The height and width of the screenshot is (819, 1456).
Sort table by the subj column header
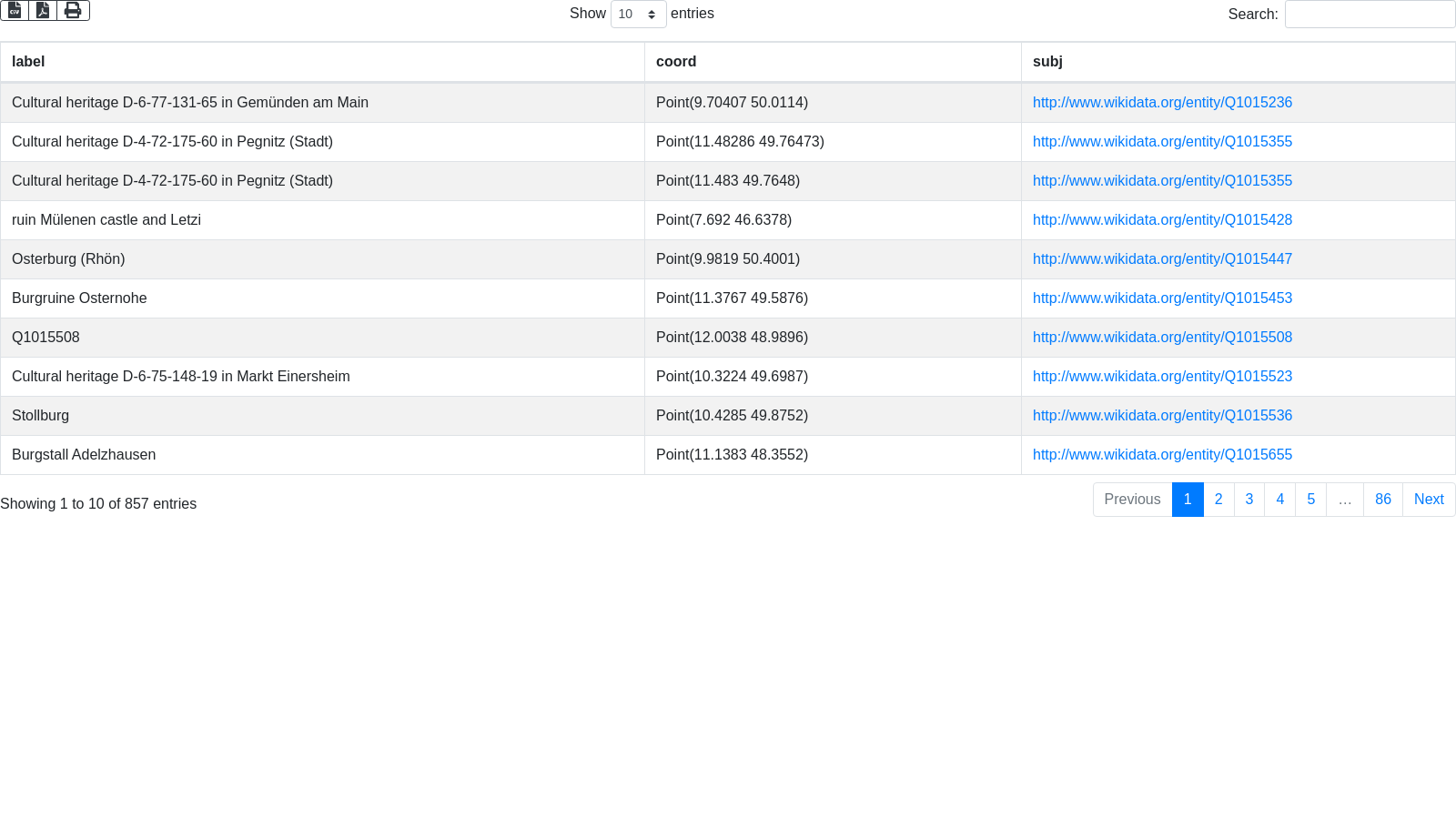tap(1047, 62)
